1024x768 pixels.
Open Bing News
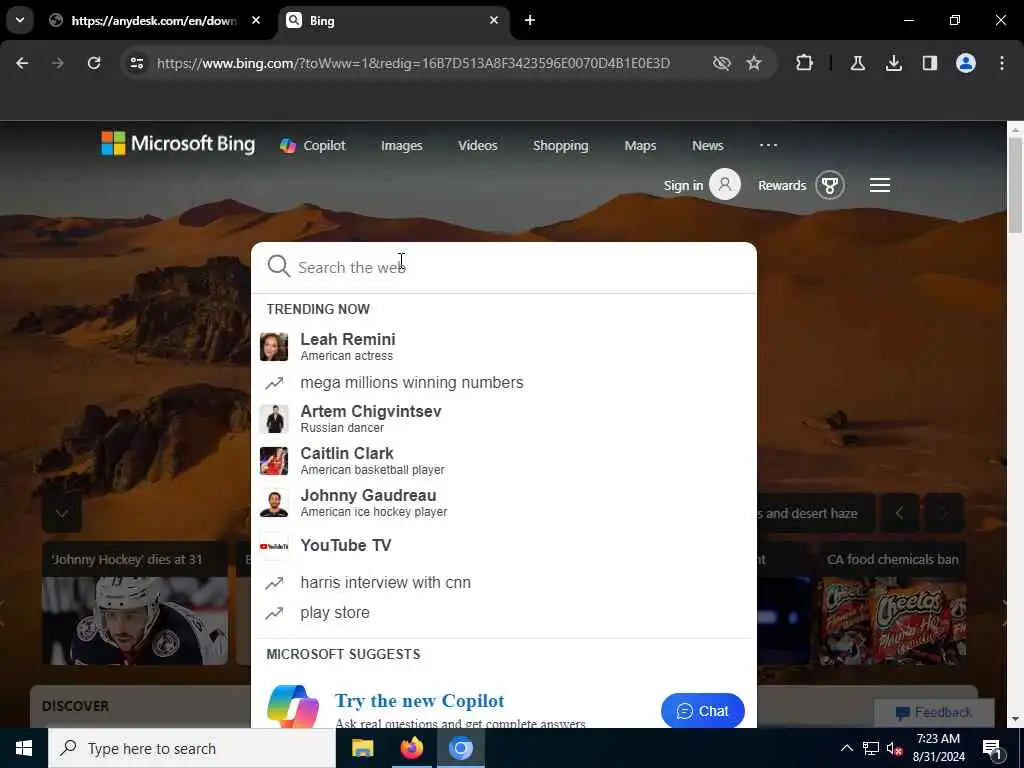707,146
